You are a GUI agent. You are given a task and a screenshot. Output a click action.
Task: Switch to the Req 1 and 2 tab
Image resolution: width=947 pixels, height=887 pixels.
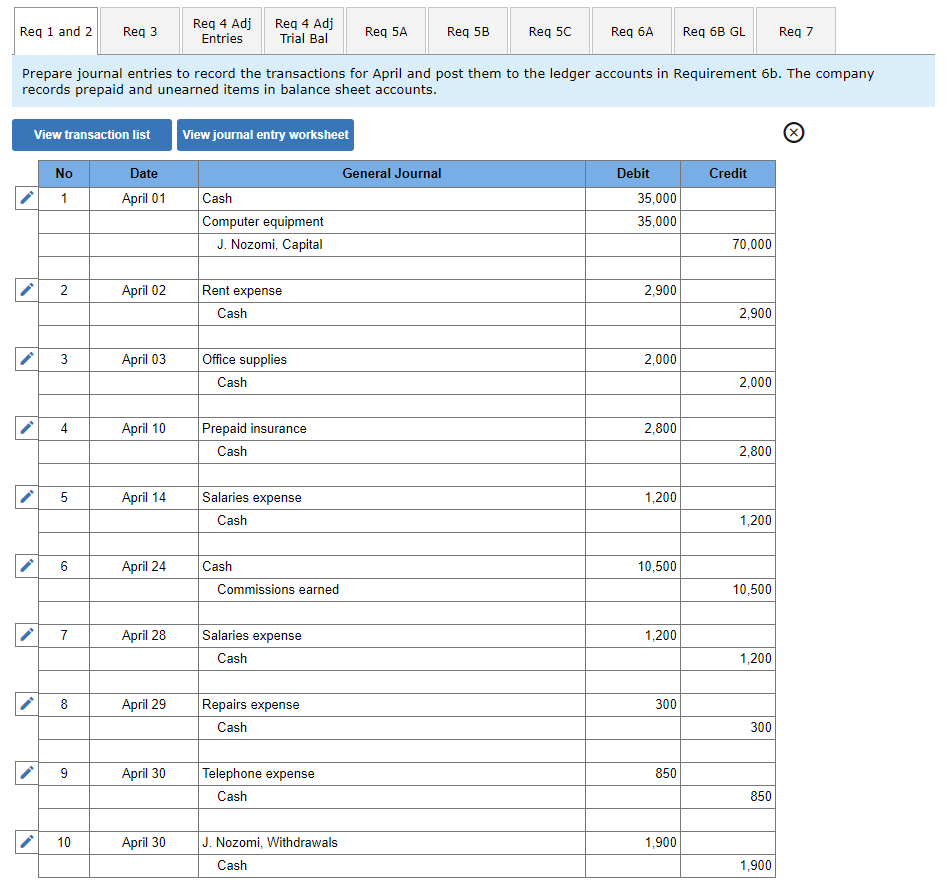point(56,31)
